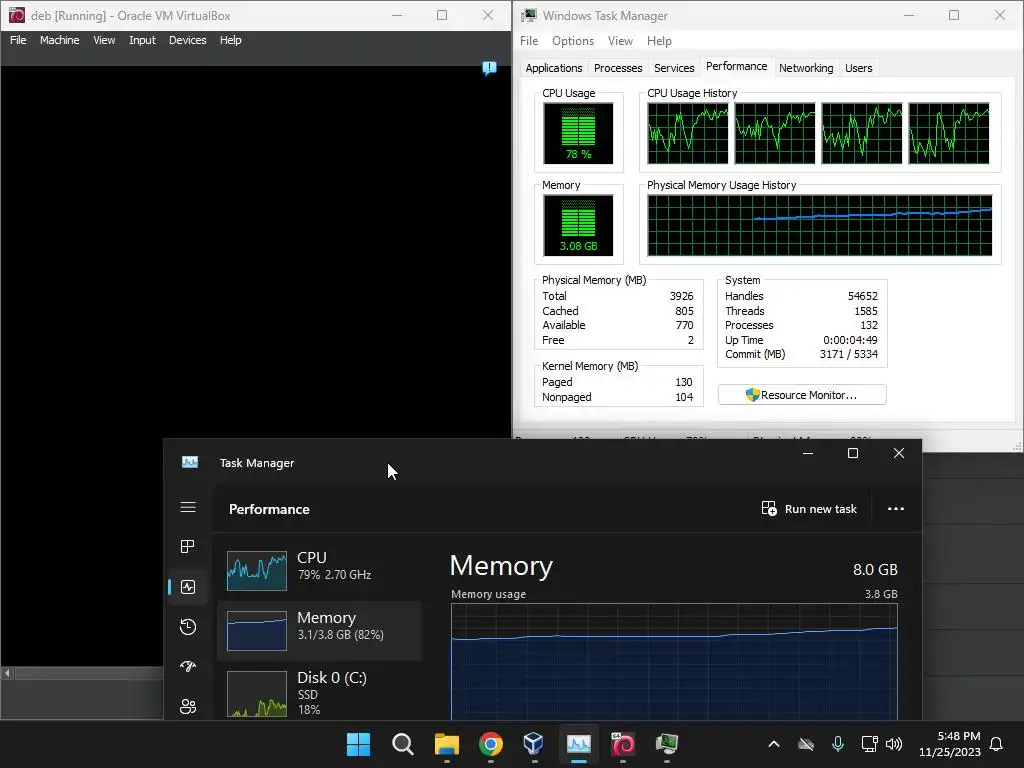Click VirtualBox notification icon in VM window

coord(489,68)
